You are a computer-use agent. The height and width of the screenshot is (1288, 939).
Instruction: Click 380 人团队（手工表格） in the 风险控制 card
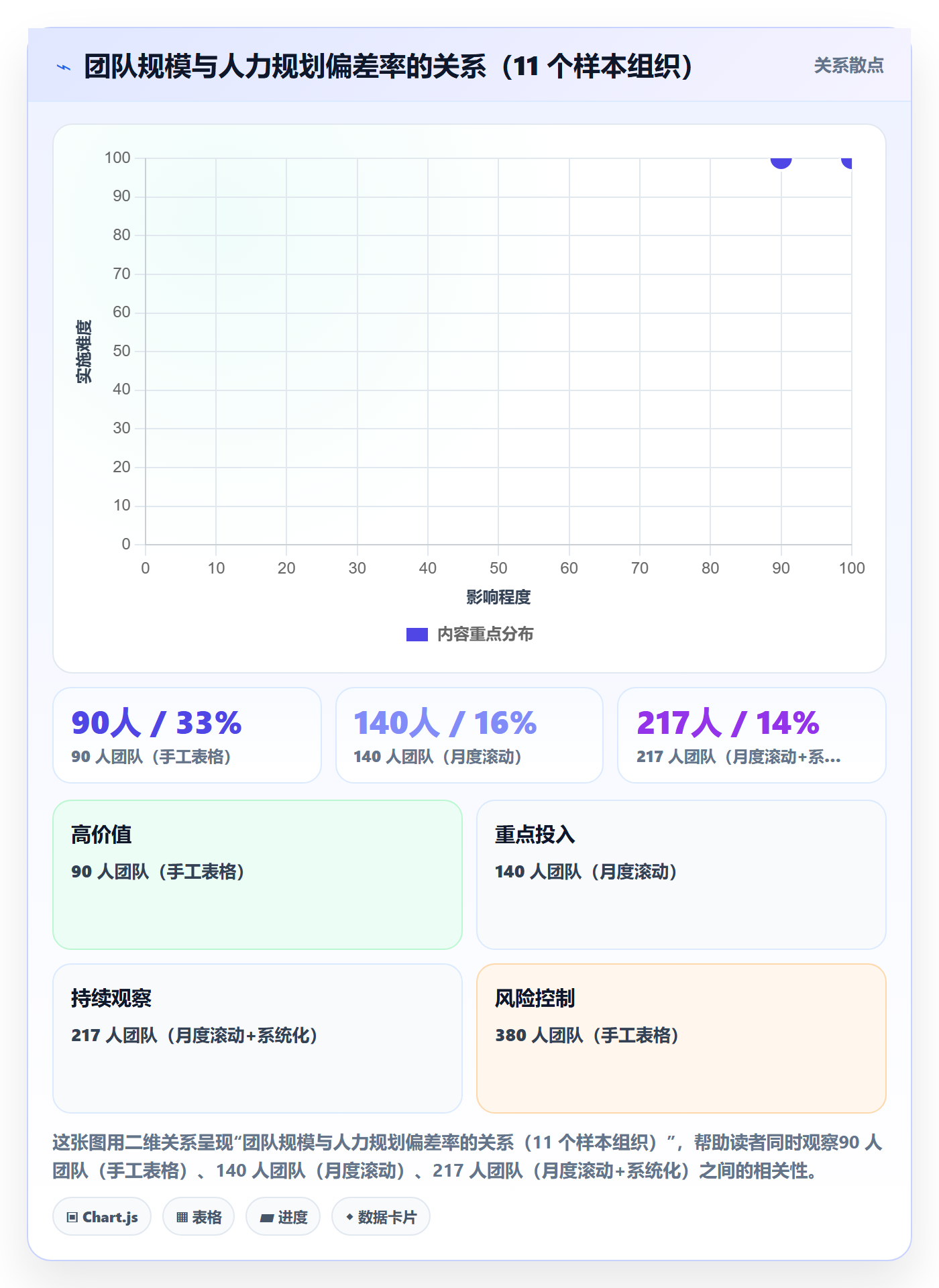click(587, 1035)
